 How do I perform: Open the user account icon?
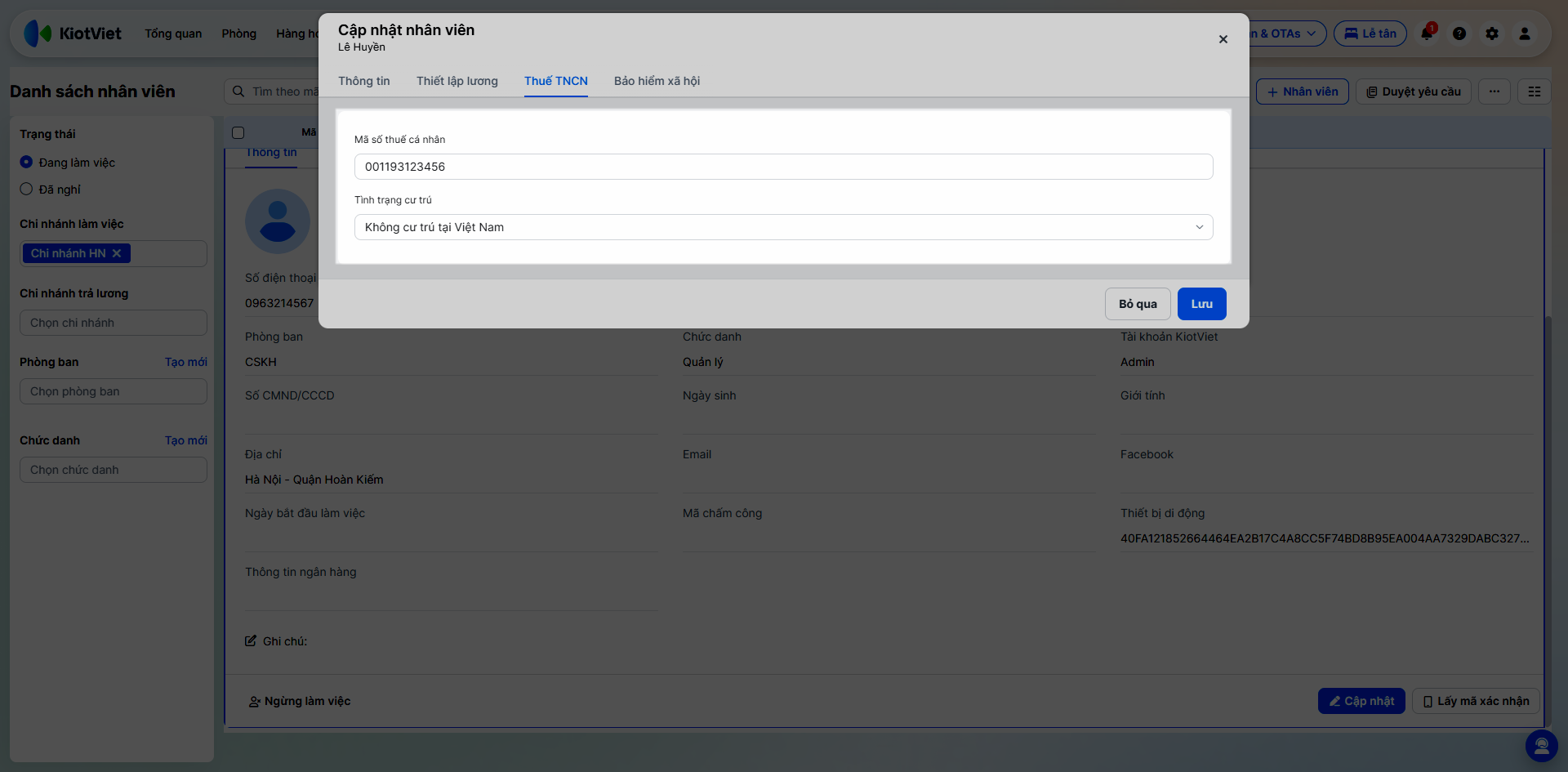point(1525,33)
